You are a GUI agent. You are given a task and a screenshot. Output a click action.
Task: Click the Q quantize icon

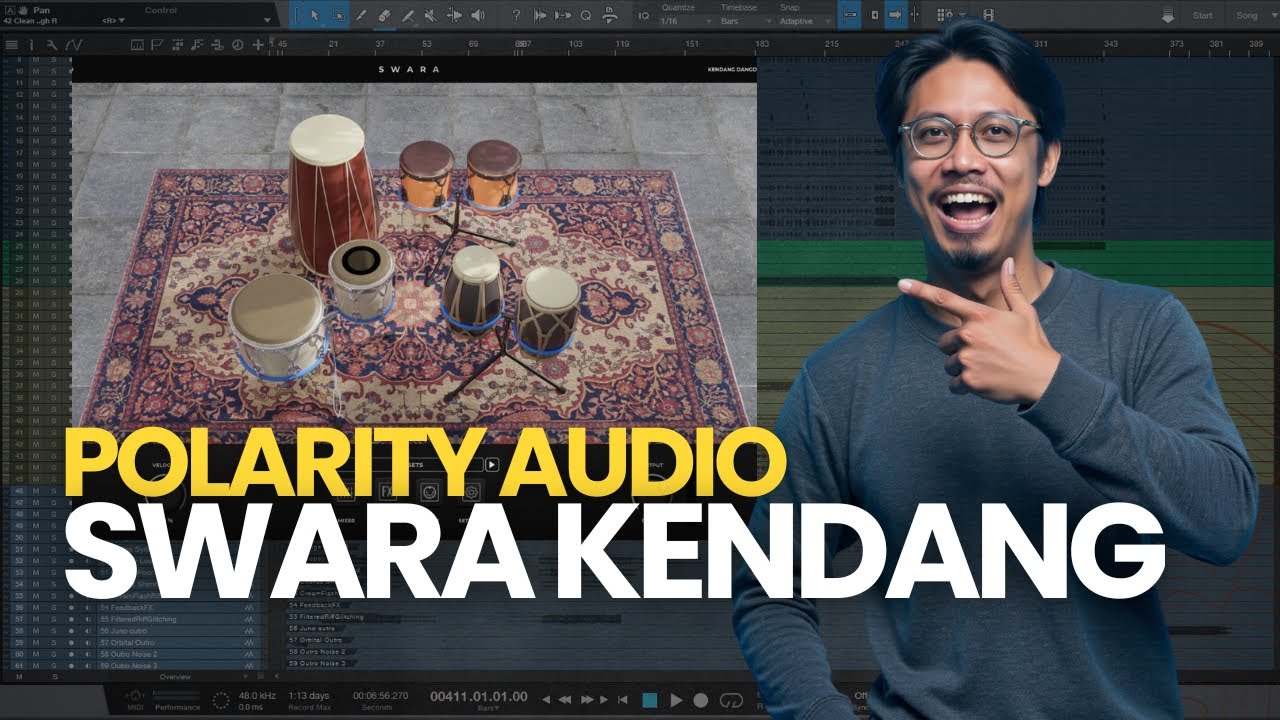pos(585,15)
